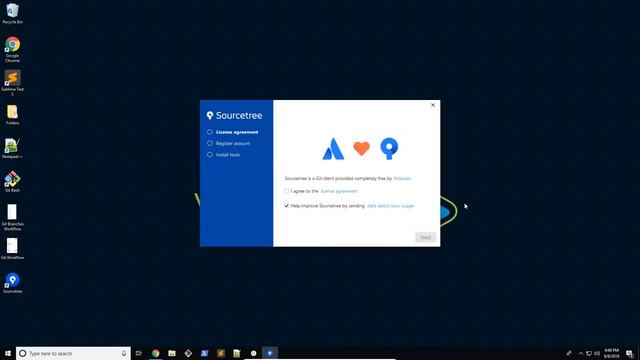Viewport: 640px width, 360px height.
Task: Click the Task View taskbar icon
Action: click(x=139, y=353)
